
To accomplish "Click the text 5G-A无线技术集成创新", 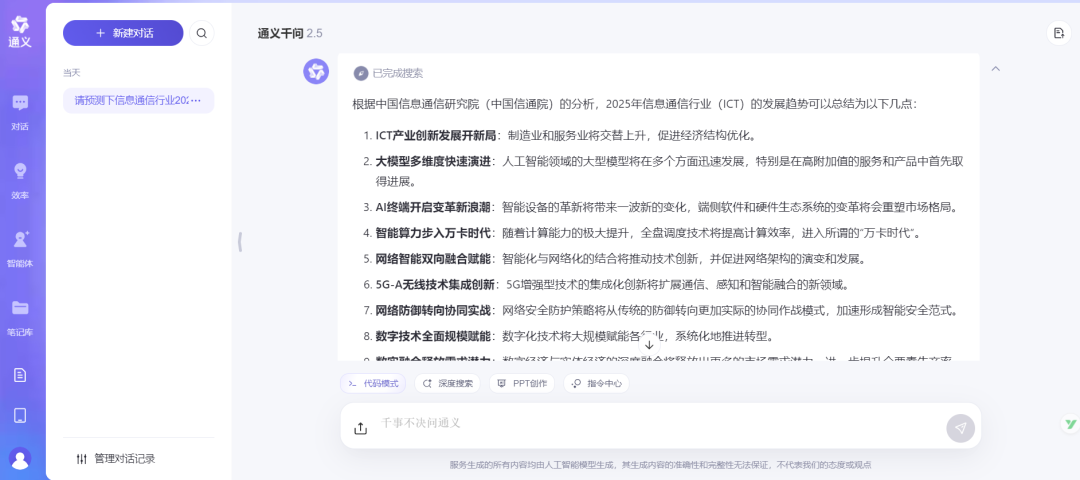I will click(435, 284).
